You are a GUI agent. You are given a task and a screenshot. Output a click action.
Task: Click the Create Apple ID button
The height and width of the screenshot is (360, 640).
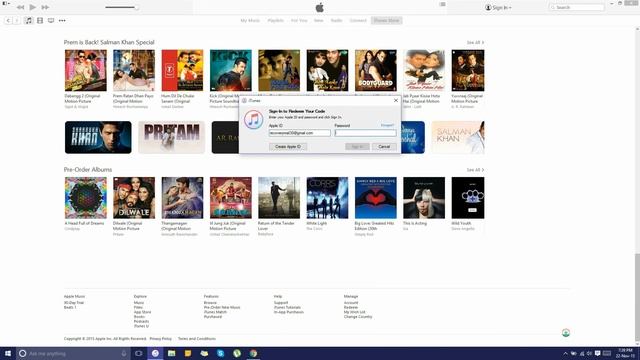pos(288,147)
